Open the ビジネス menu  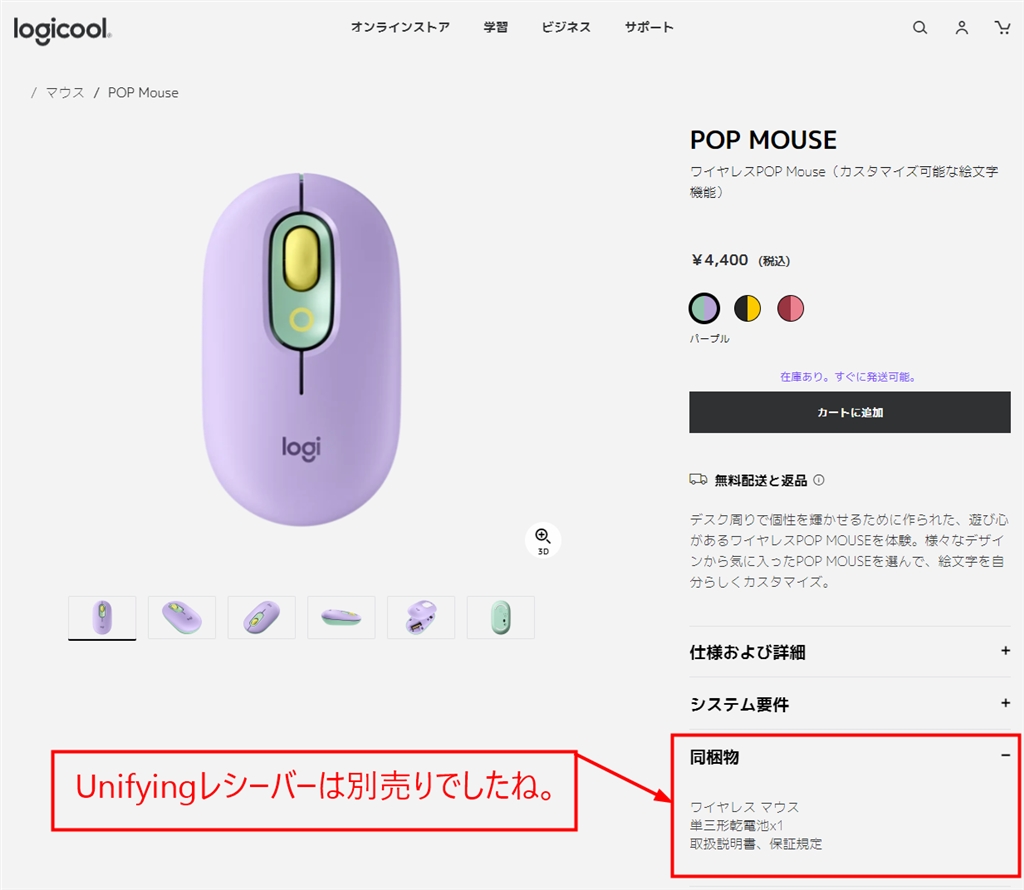click(x=566, y=27)
